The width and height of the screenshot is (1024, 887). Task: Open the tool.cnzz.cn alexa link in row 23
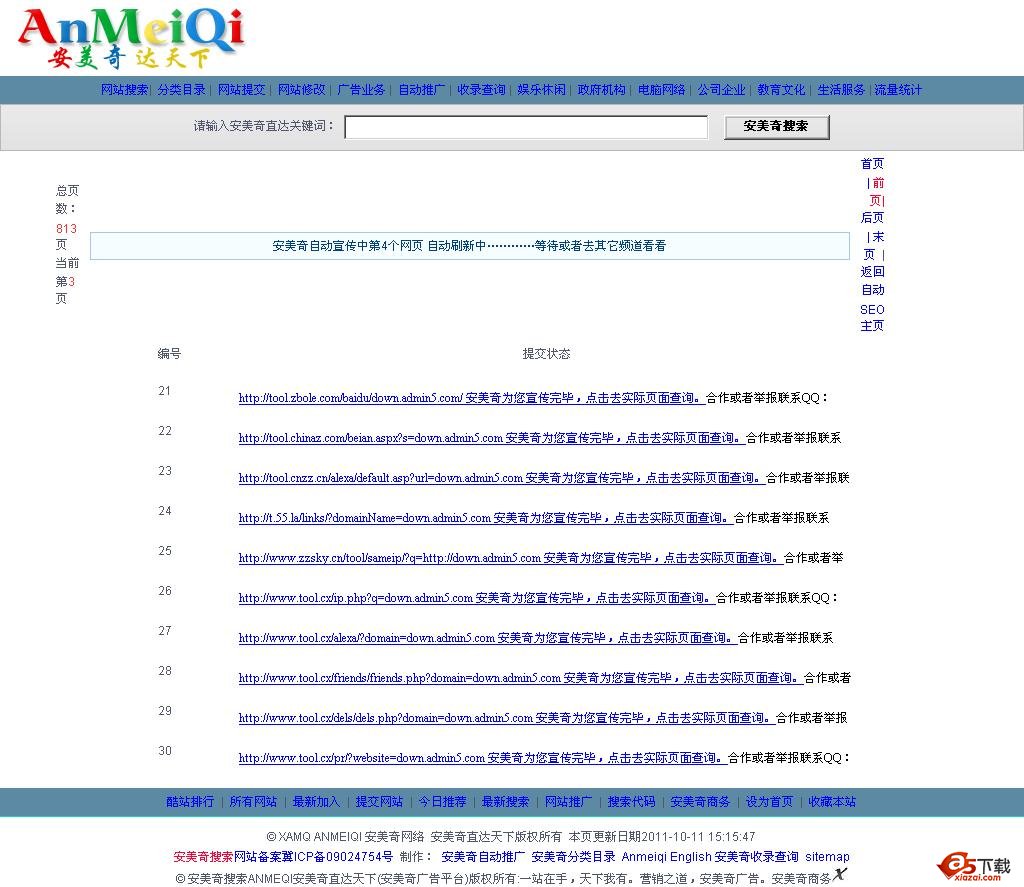click(x=501, y=477)
